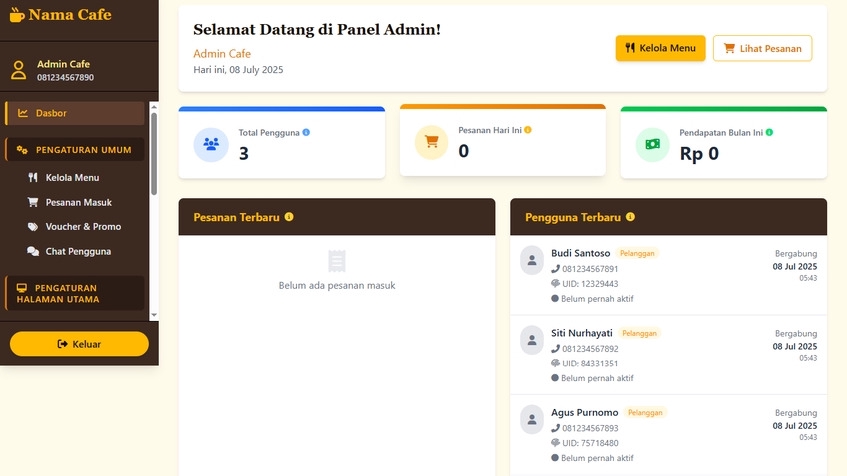Viewport: 847px width, 476px height.
Task: Open Voucher & Promo sidebar menu
Action: tap(83, 227)
